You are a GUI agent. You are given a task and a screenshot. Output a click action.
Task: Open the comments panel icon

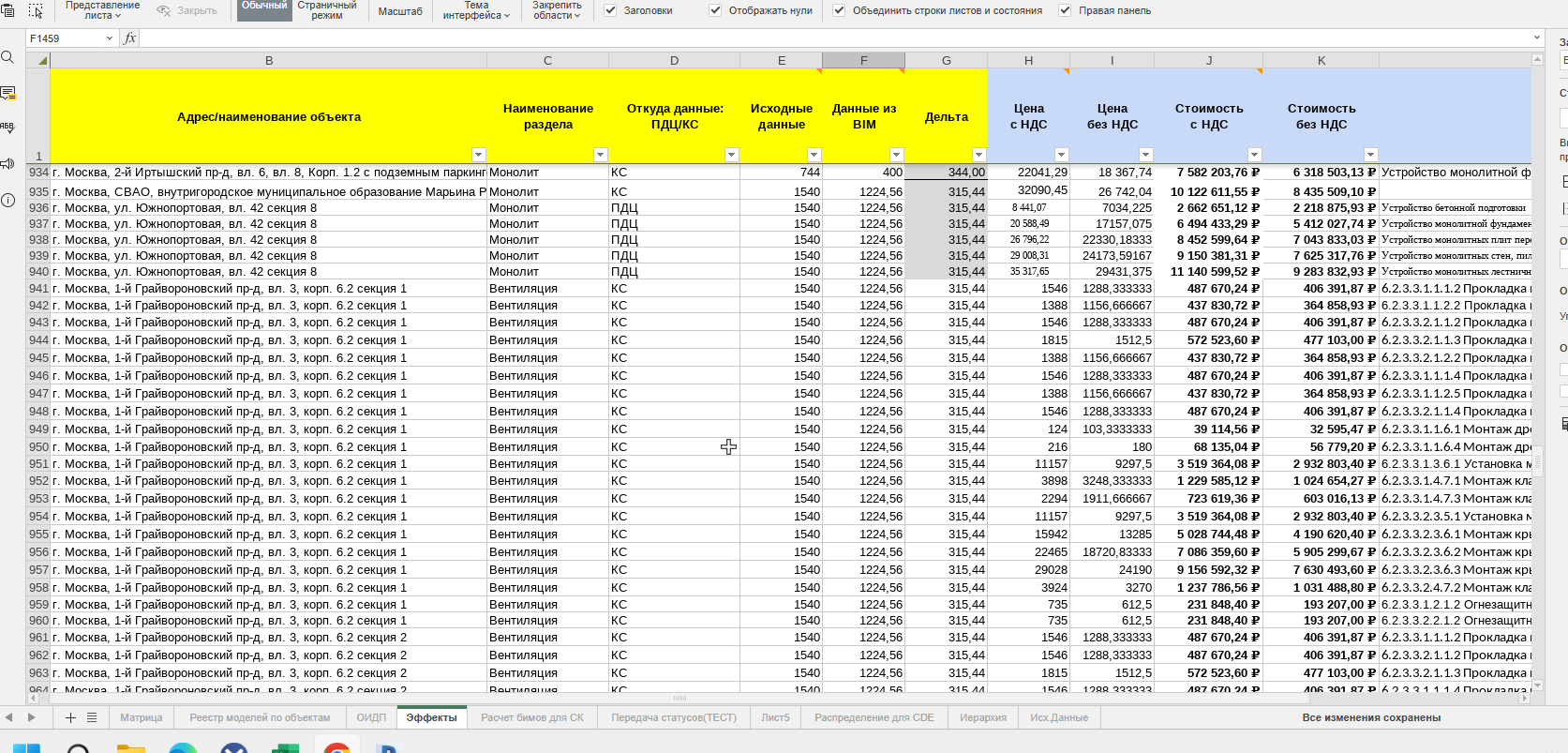click(x=8, y=93)
